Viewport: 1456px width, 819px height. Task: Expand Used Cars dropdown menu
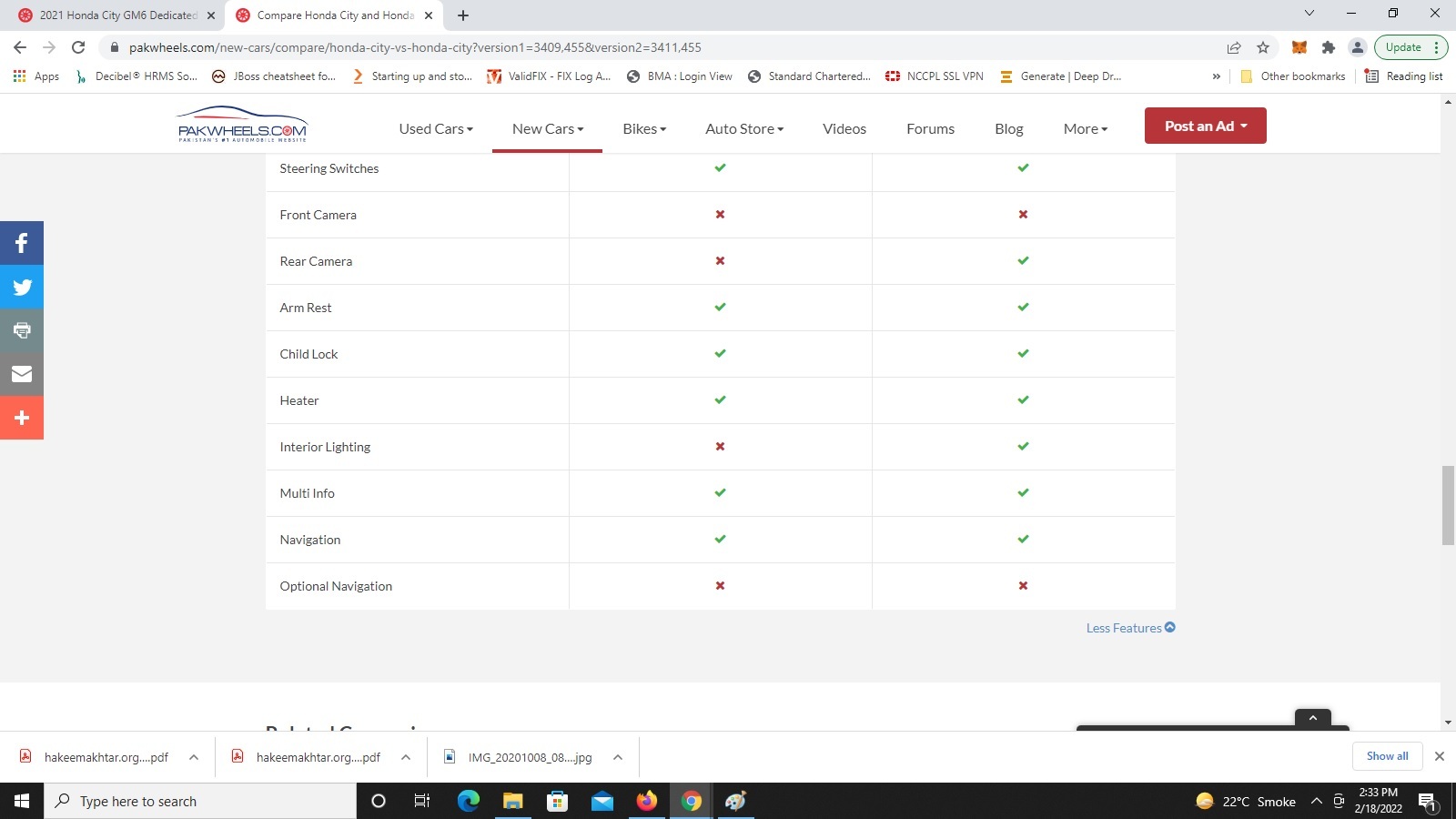tap(436, 129)
